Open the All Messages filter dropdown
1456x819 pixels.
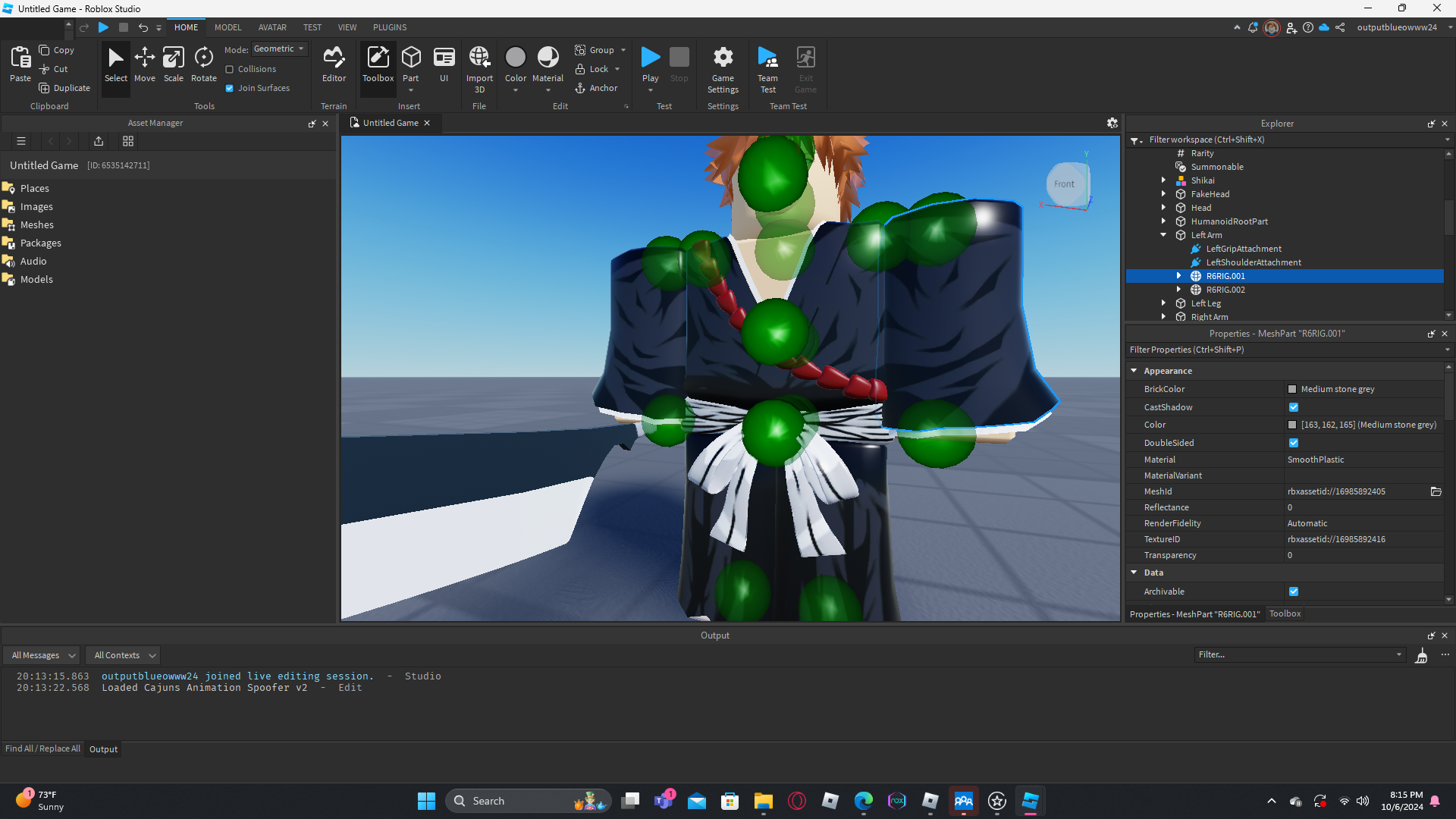pyautogui.click(x=43, y=655)
